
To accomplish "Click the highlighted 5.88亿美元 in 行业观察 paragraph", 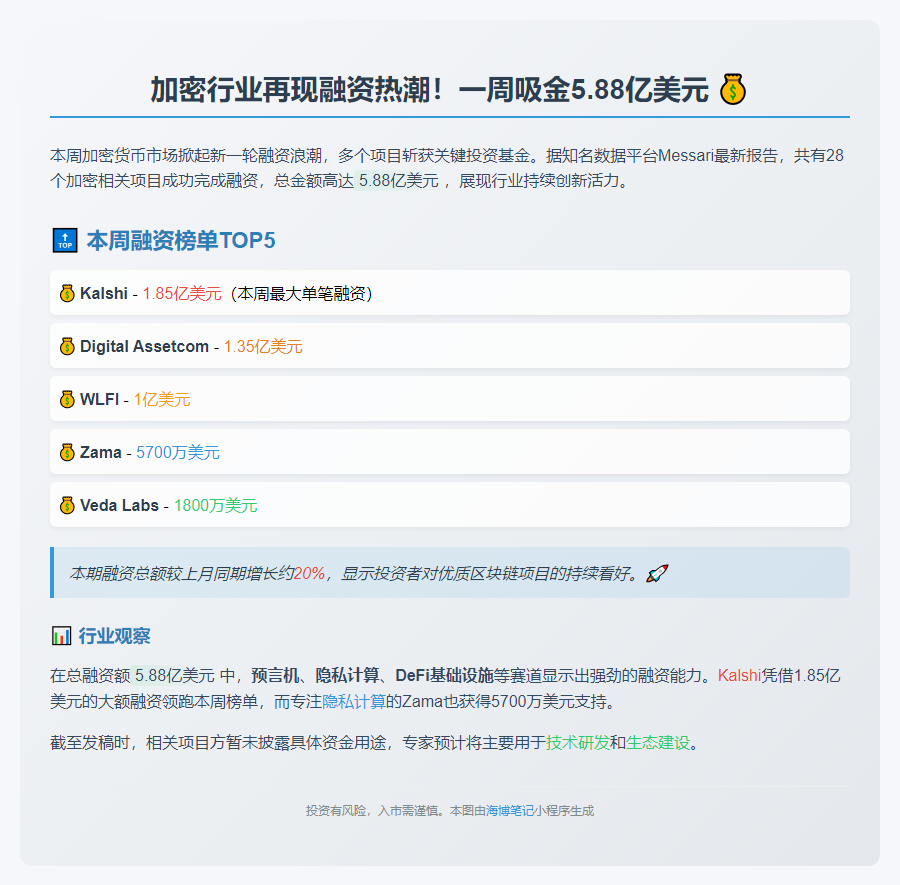I will [174, 676].
